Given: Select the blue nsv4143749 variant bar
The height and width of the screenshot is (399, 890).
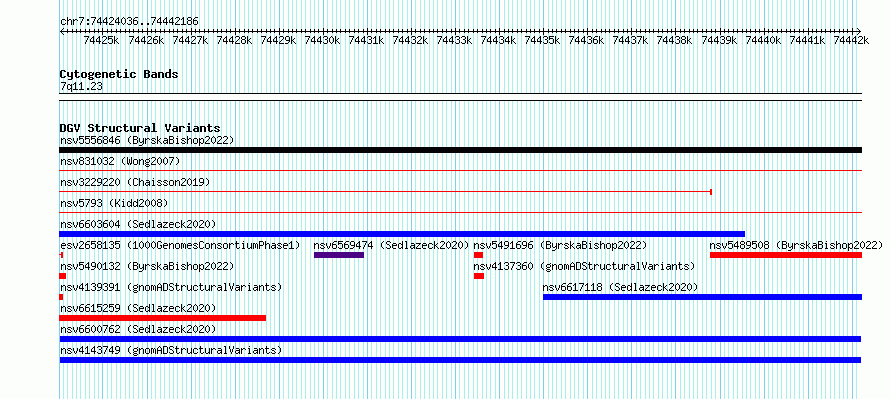Looking at the screenshot, I should 460,360.
